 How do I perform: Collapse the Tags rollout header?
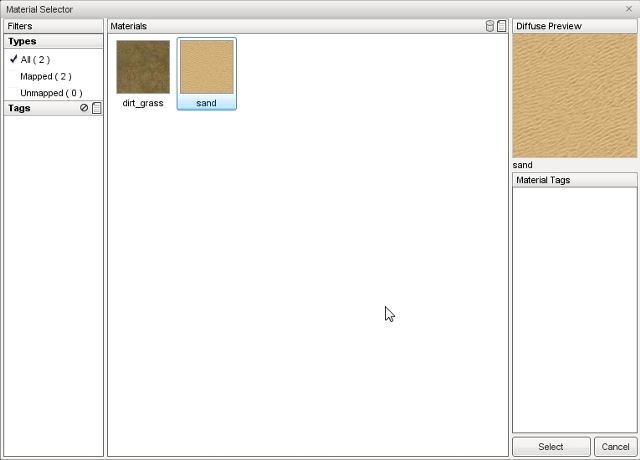[x=40, y=108]
